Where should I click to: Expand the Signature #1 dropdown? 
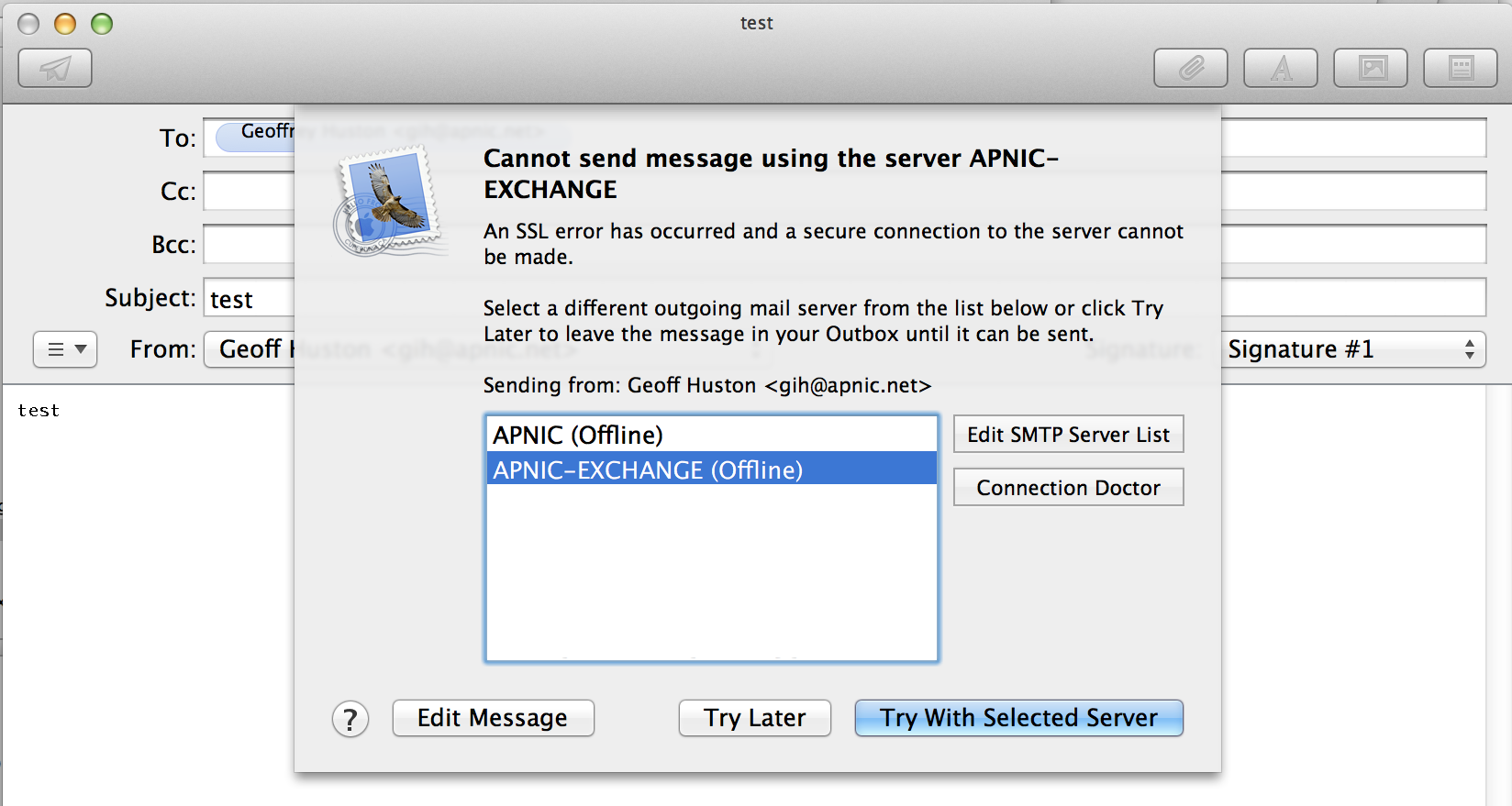[x=1352, y=349]
